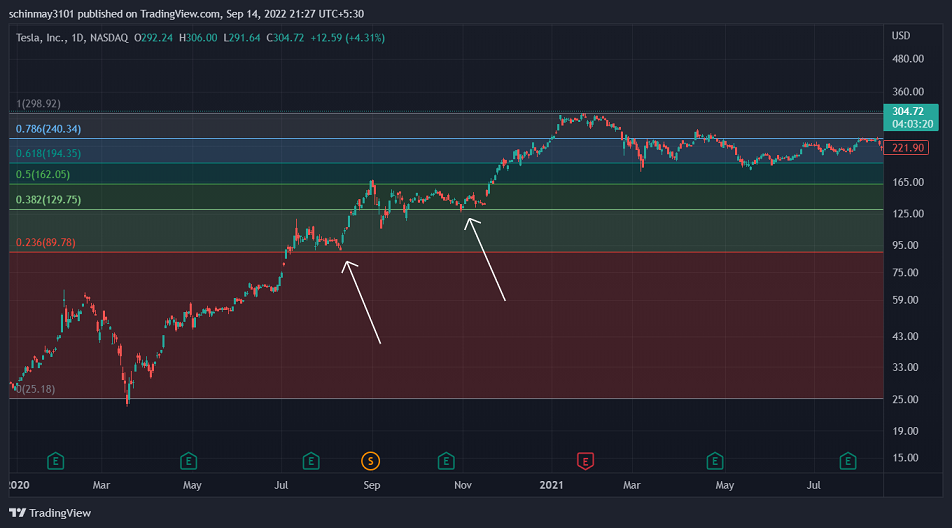
Task: Select the 0.5(162.05) Fibonacci label
Action: point(43,174)
